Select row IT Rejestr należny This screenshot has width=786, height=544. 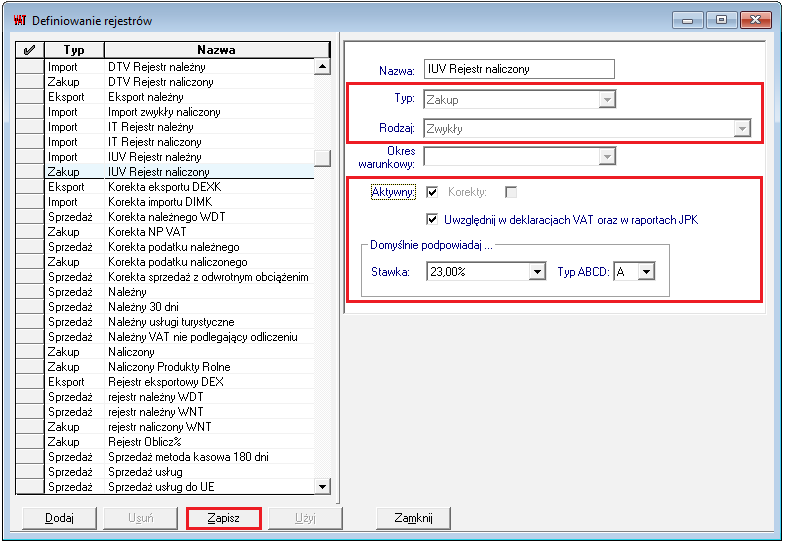pyautogui.click(x=165, y=127)
